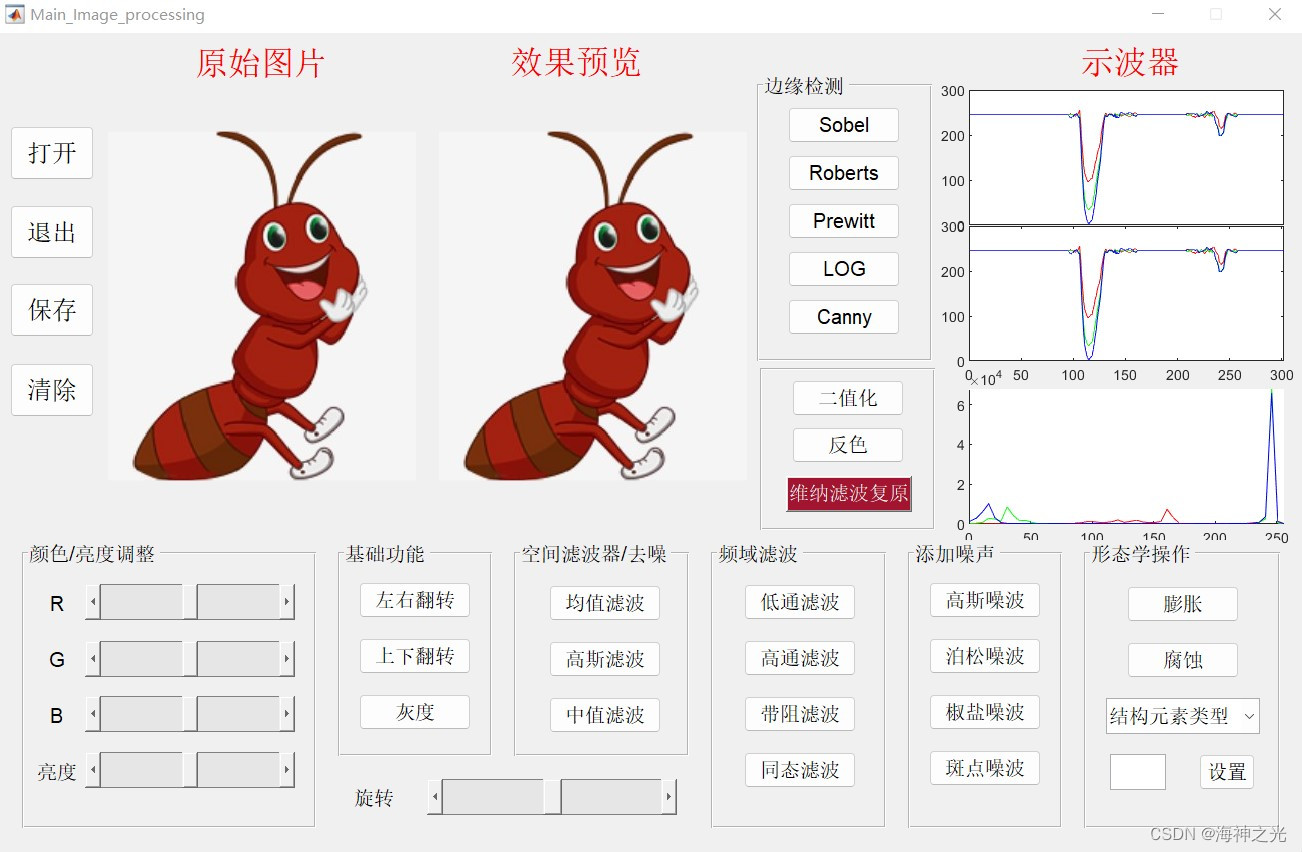
Task: Click the 维纳滤波复原 restoration button
Action: point(849,494)
